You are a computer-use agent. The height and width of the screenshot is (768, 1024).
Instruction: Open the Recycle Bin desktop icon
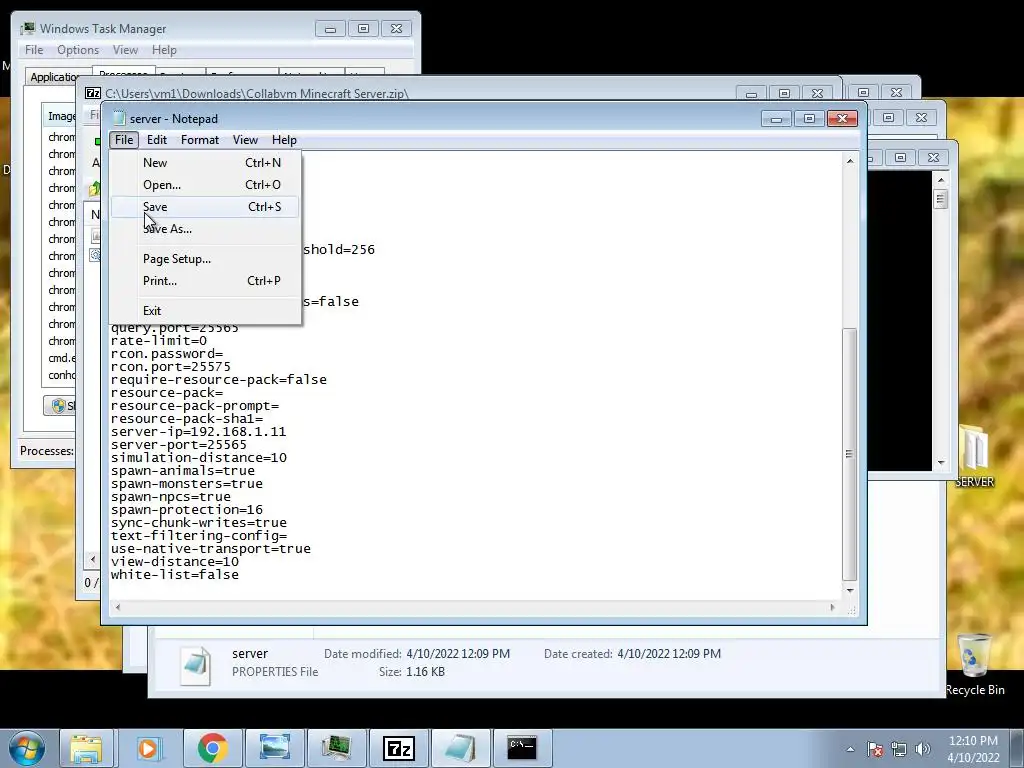(974, 664)
